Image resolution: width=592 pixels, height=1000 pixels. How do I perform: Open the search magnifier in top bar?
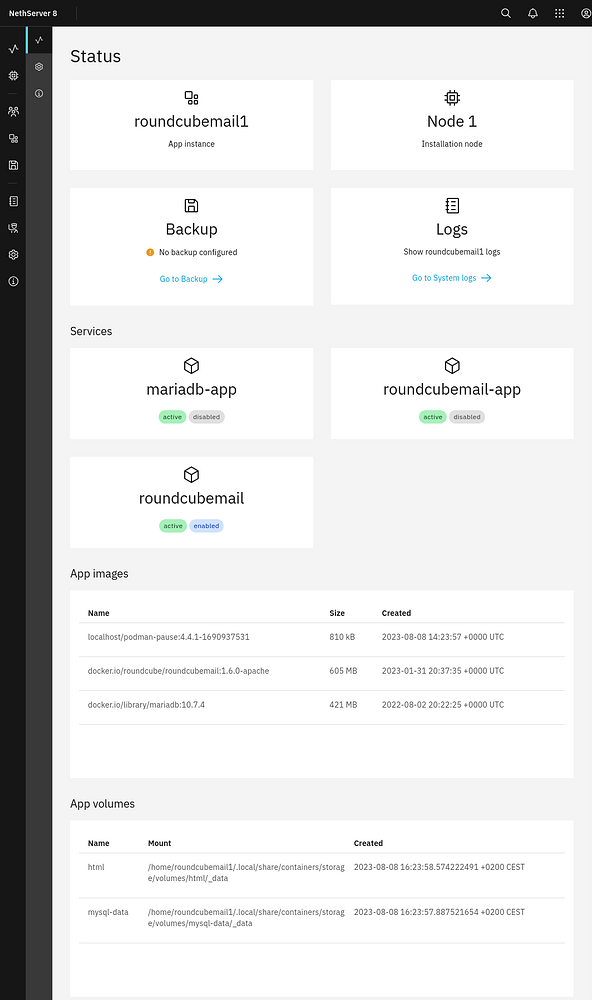click(x=506, y=13)
